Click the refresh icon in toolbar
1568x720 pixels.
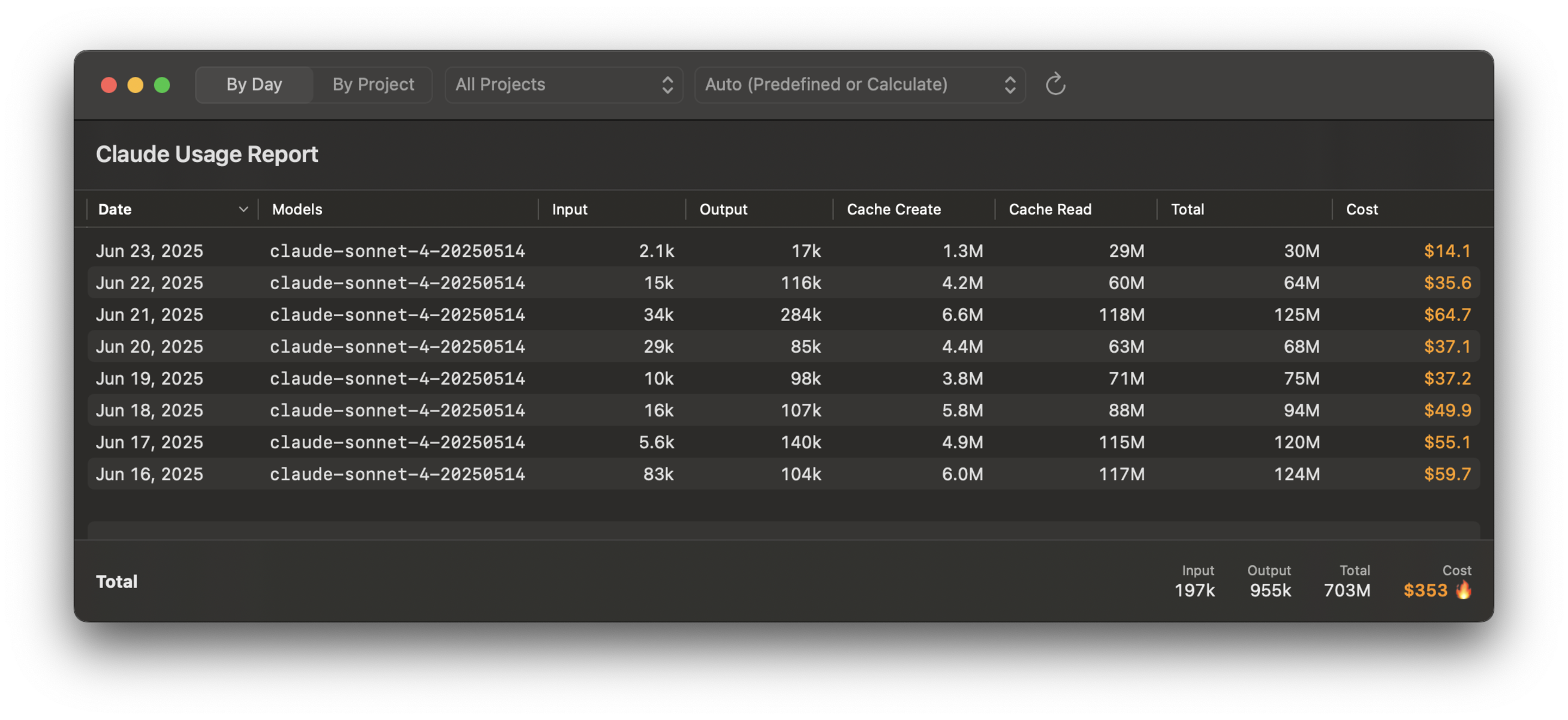pos(1055,84)
